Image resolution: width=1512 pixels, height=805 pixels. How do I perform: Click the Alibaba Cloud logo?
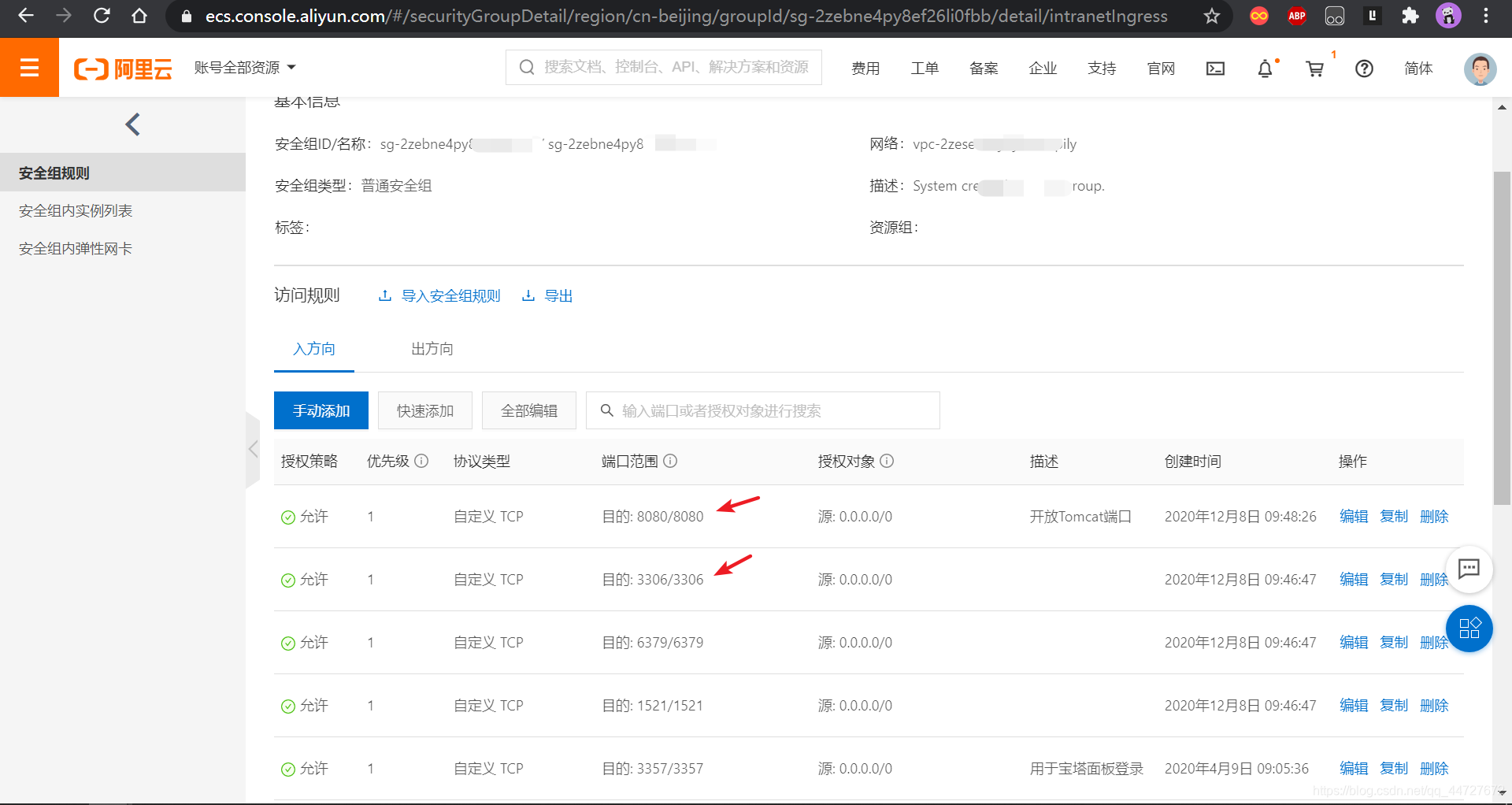[123, 68]
